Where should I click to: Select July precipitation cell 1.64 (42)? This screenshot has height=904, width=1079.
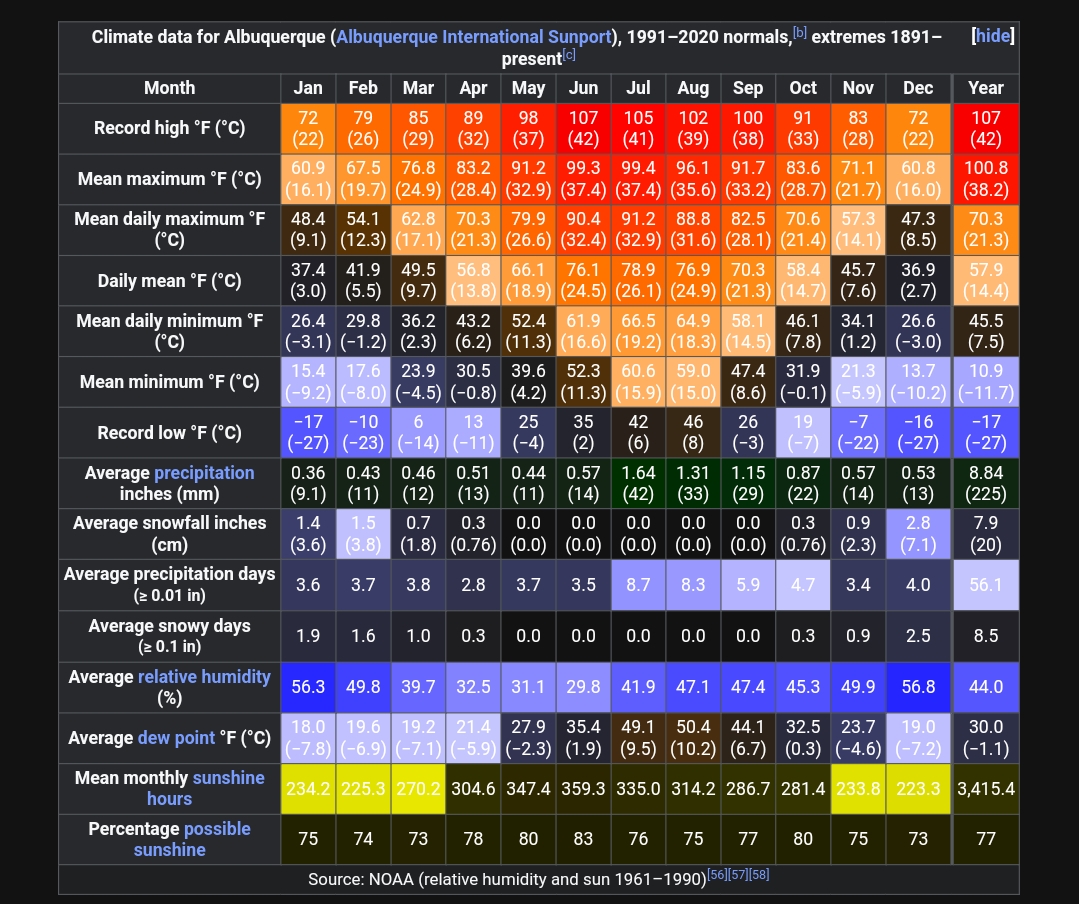pos(638,483)
